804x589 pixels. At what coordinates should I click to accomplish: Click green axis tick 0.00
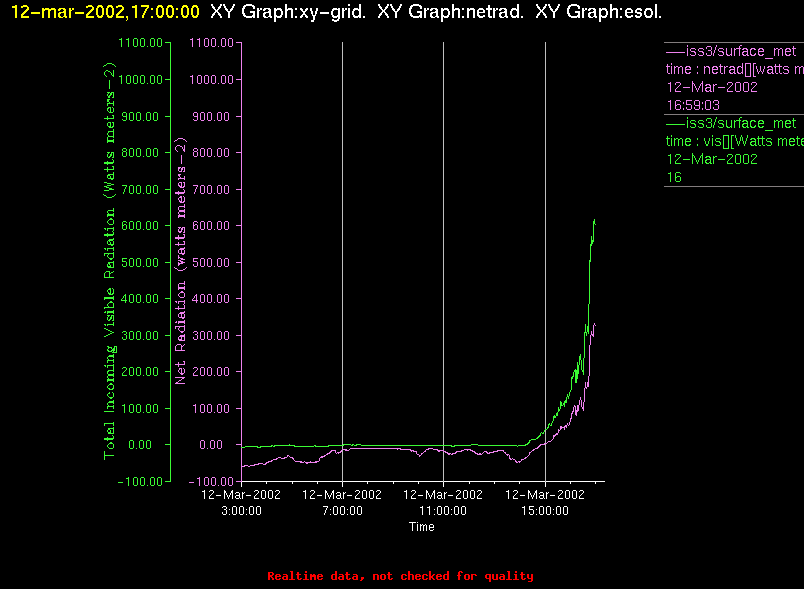(x=140, y=444)
